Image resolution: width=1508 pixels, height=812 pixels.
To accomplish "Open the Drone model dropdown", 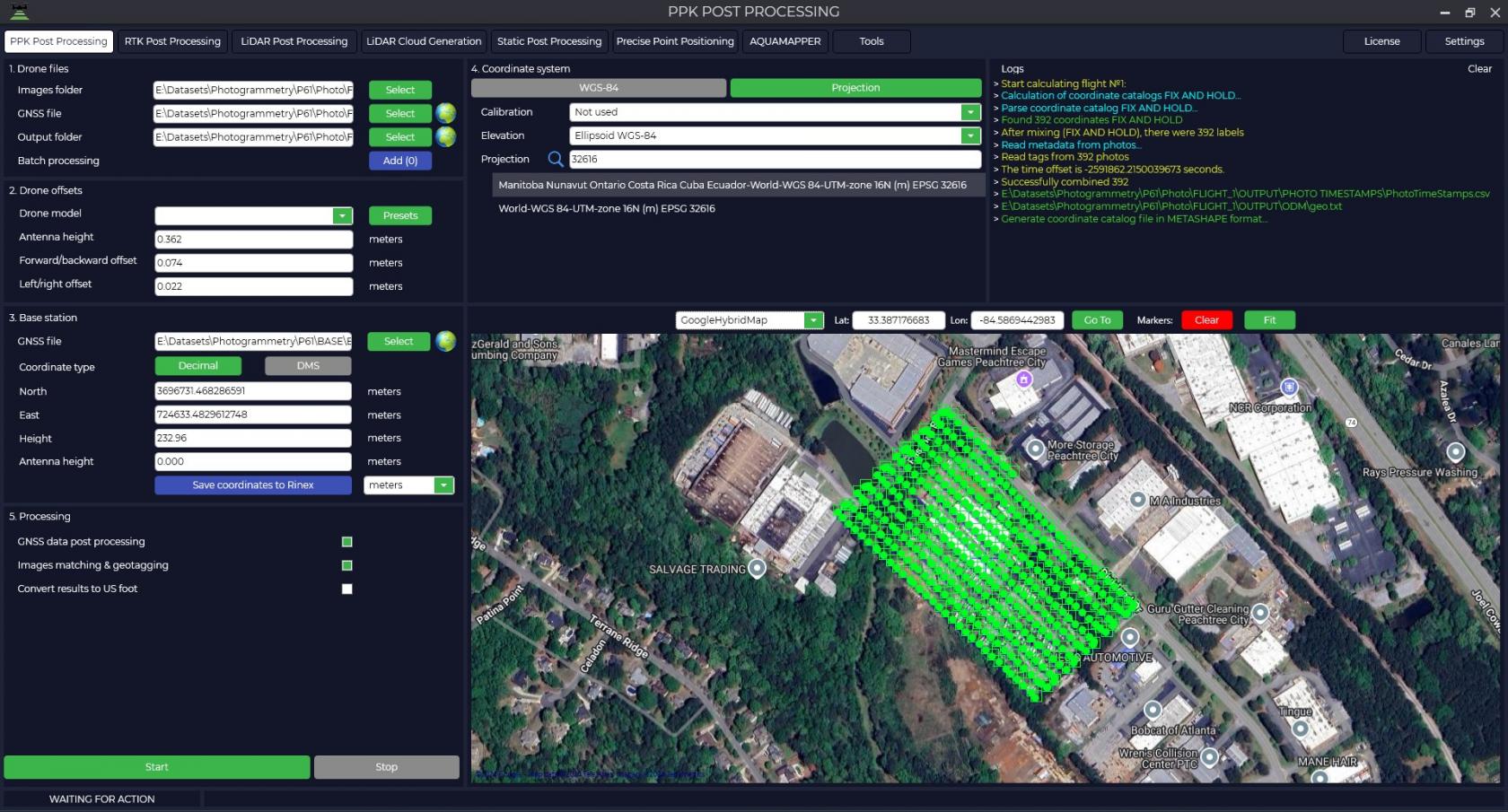I will (x=342, y=215).
